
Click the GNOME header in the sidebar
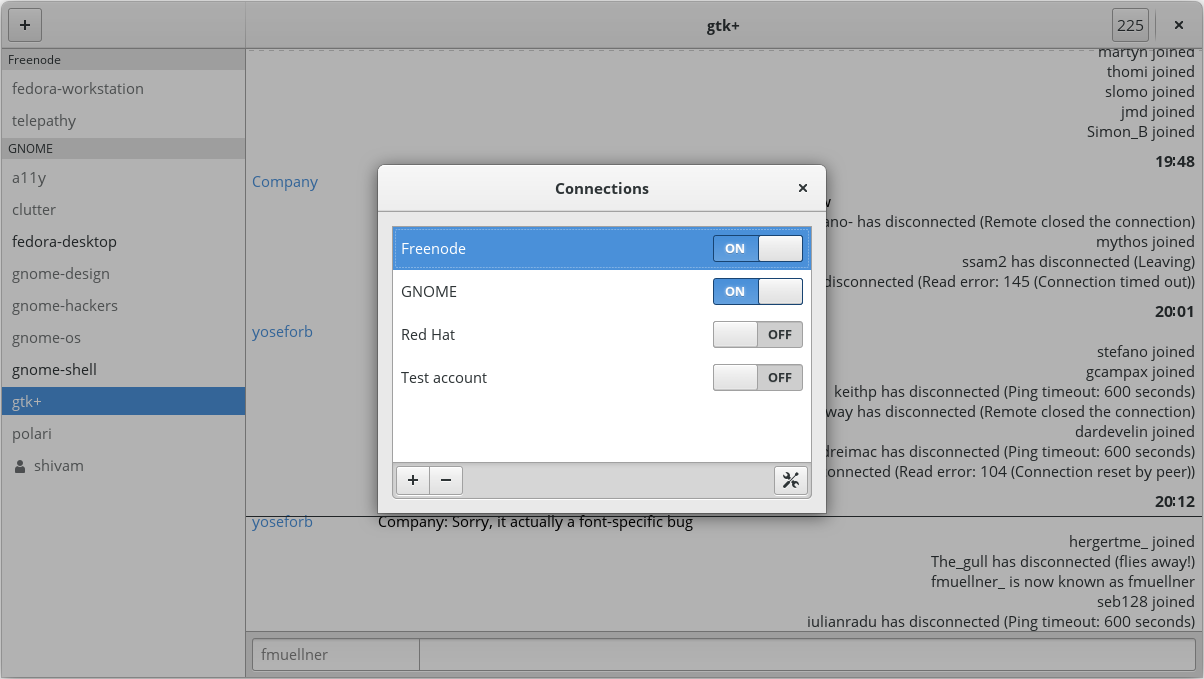[122, 148]
